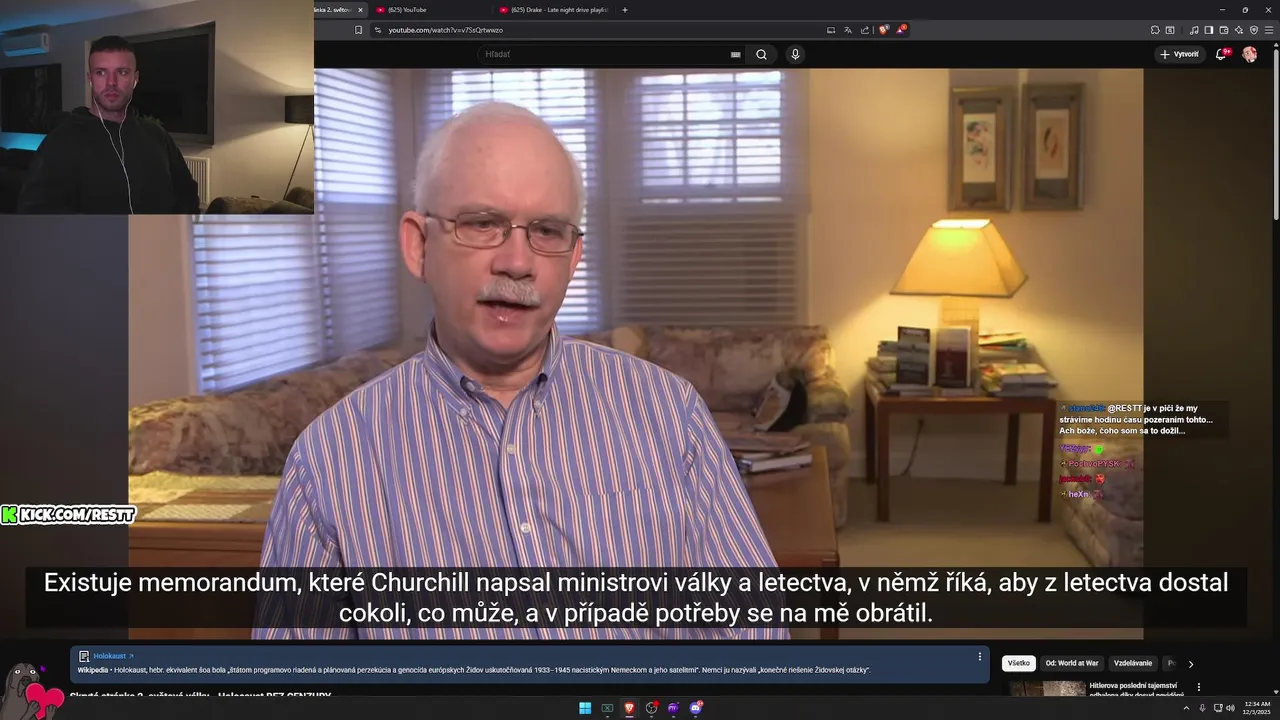This screenshot has height=720, width=1280.
Task: Open Brave browser from the taskbar
Action: [629, 708]
